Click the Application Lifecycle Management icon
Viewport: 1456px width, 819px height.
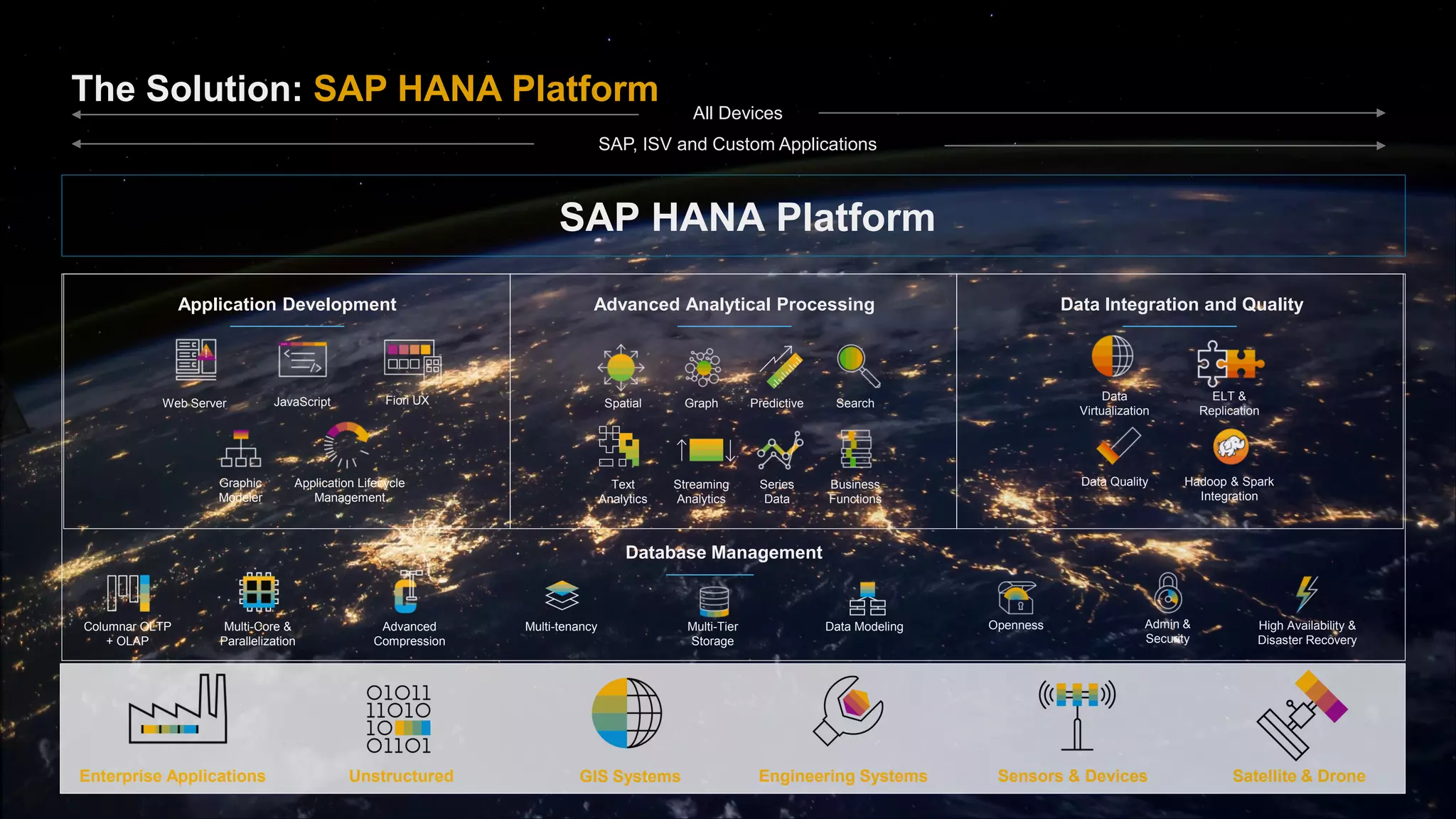tap(347, 445)
